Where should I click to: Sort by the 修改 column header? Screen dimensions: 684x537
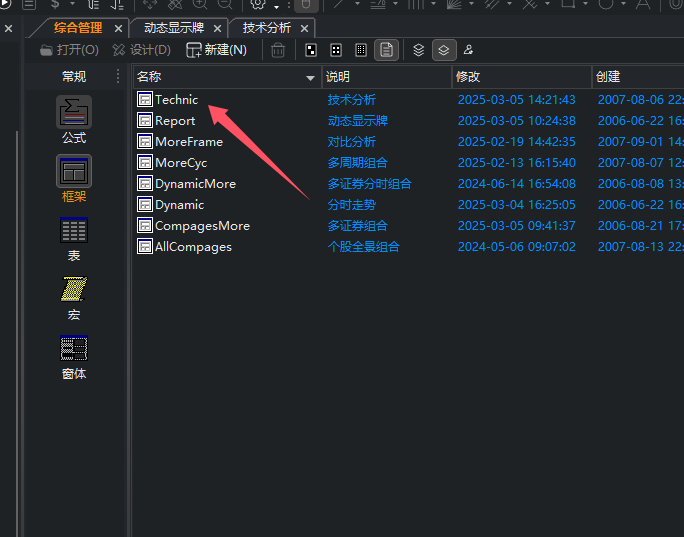[x=521, y=77]
